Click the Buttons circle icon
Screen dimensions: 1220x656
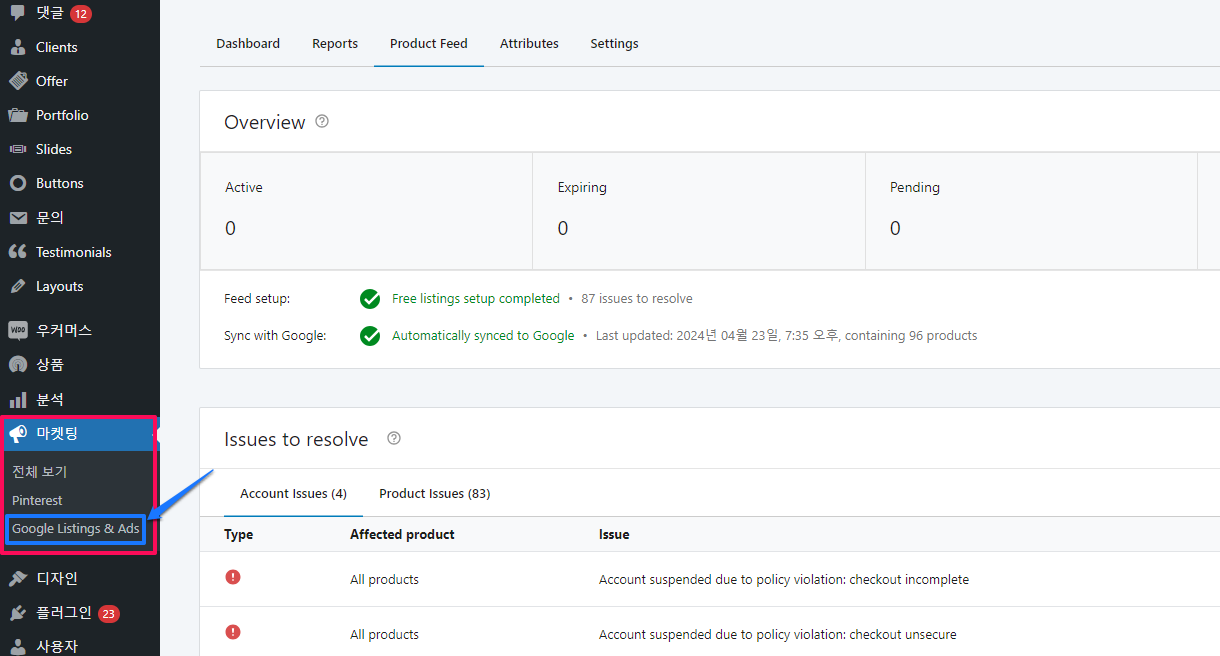pos(18,183)
